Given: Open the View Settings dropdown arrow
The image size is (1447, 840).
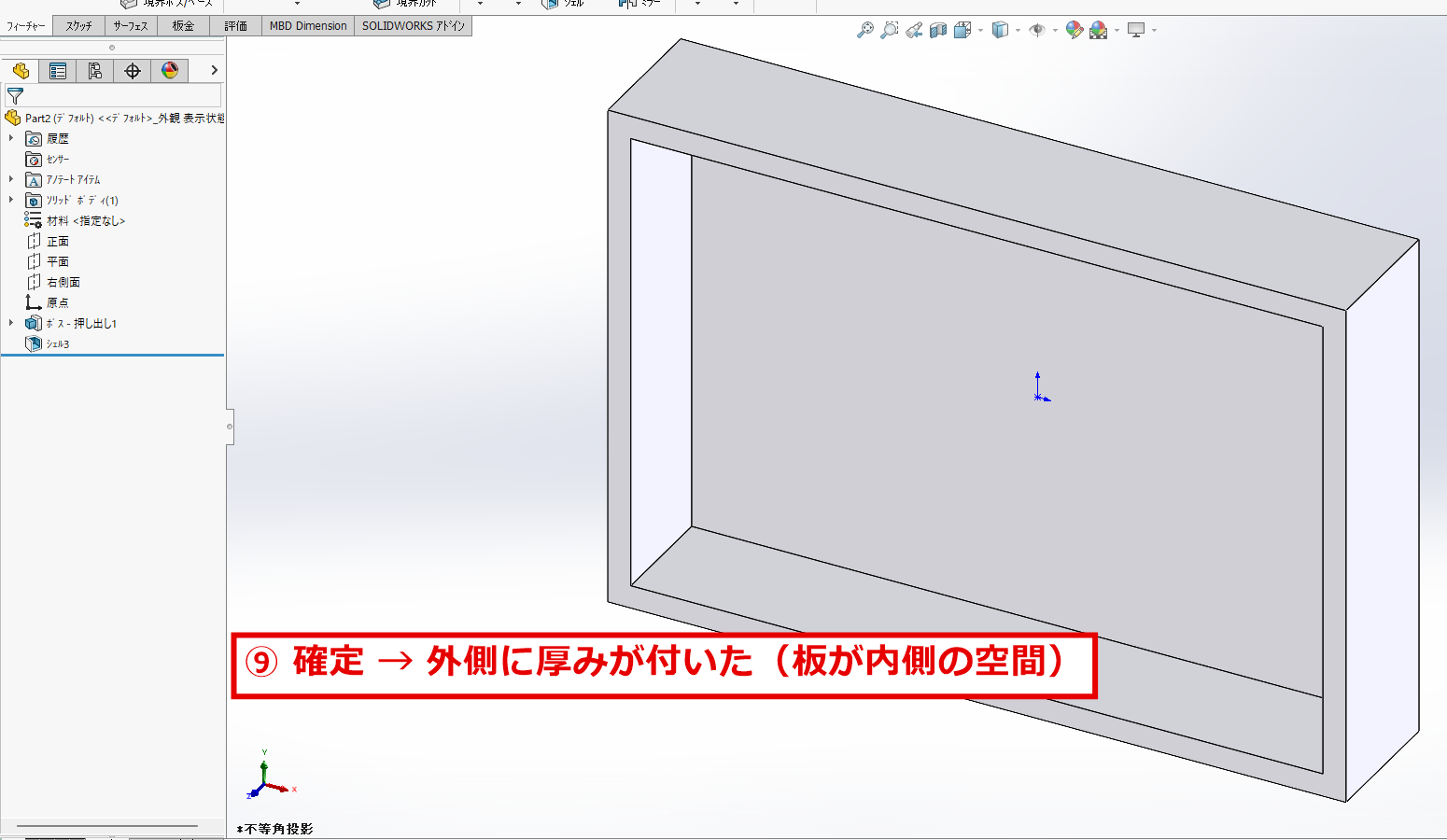Looking at the screenshot, I should pos(1154,31).
